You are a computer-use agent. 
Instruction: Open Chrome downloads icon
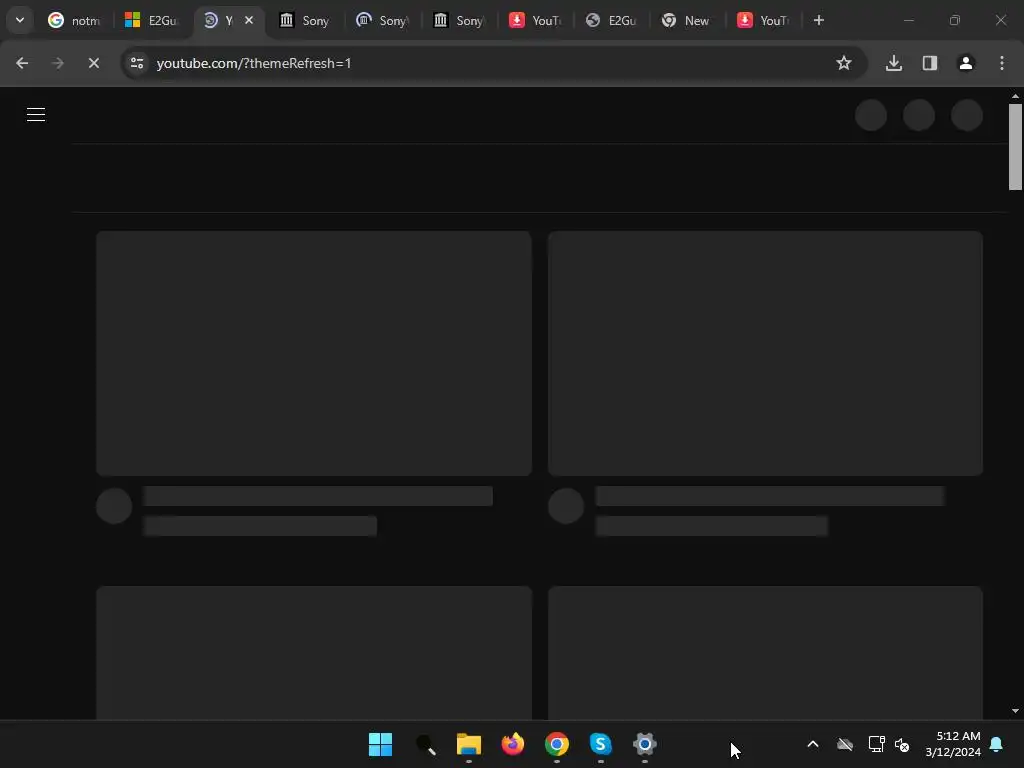[x=894, y=63]
